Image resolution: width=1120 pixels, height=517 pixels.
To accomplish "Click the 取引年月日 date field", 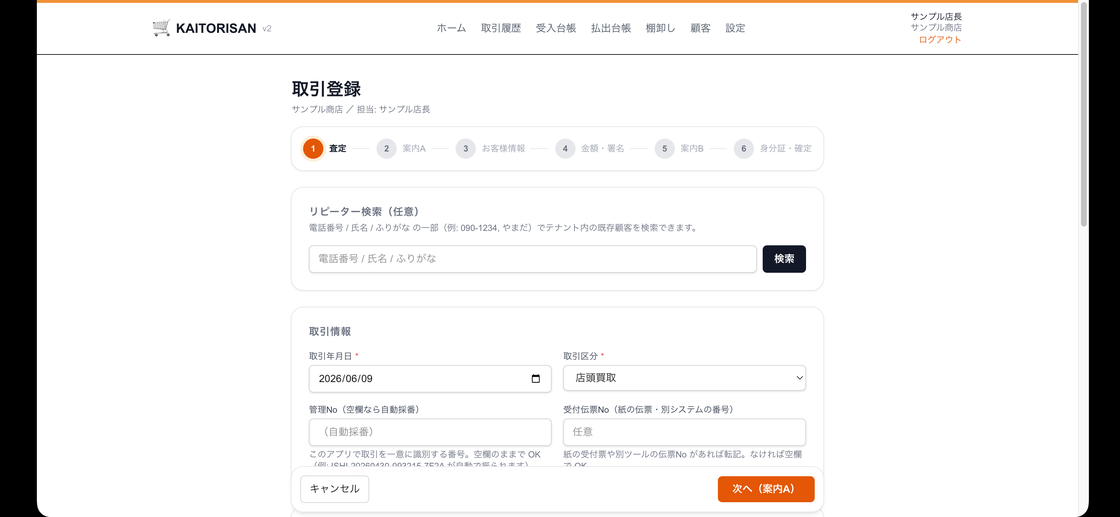I will pyautogui.click(x=430, y=378).
